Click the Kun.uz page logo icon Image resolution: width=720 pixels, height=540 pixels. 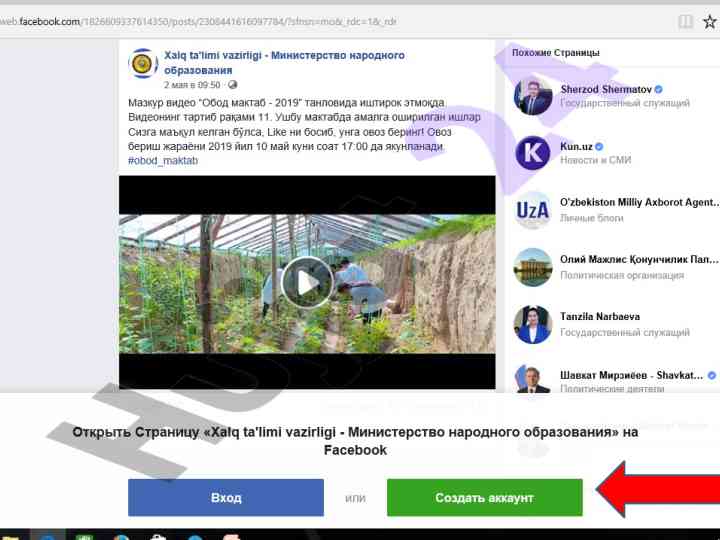coord(533,153)
